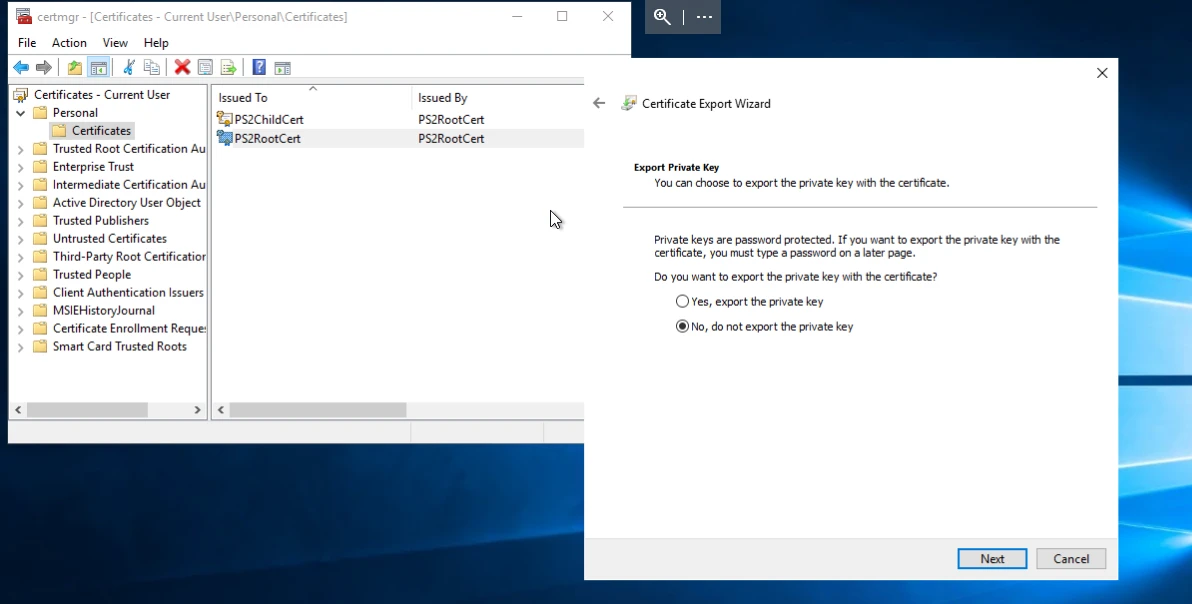Select No, do not export the private key
1192x604 pixels.
[682, 326]
